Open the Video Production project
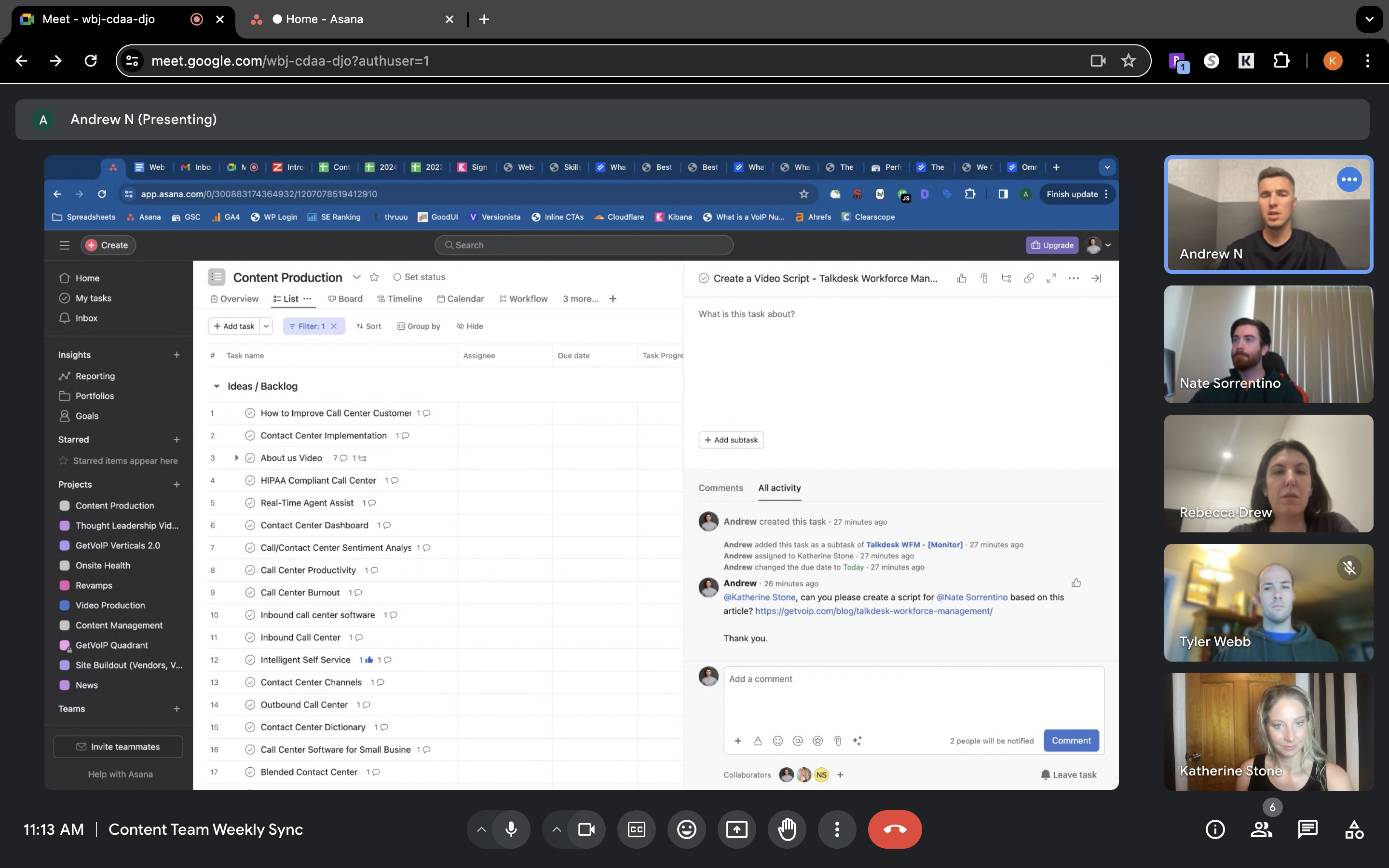 pyautogui.click(x=110, y=605)
